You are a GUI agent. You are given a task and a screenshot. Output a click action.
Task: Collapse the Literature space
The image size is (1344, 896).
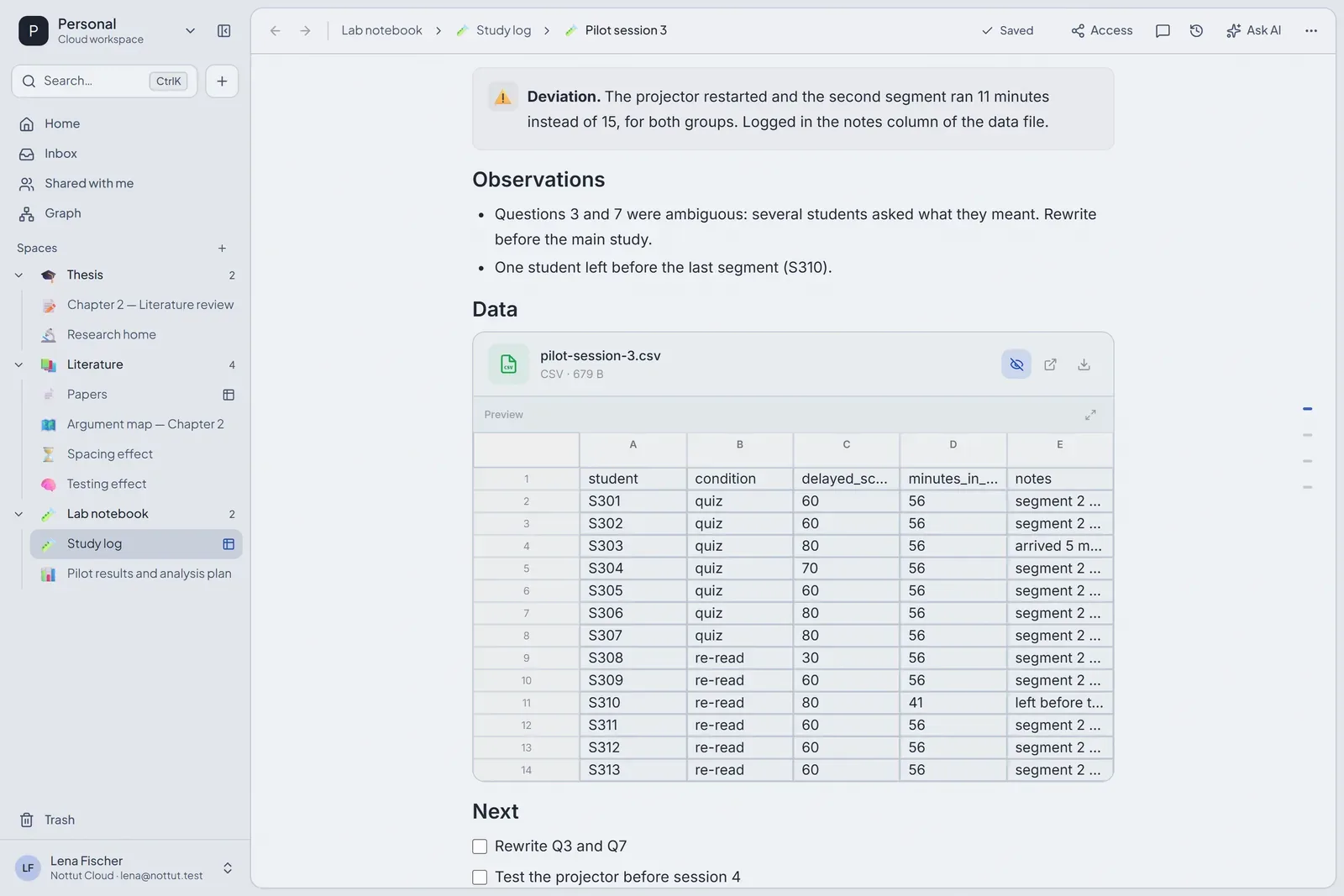coord(19,364)
